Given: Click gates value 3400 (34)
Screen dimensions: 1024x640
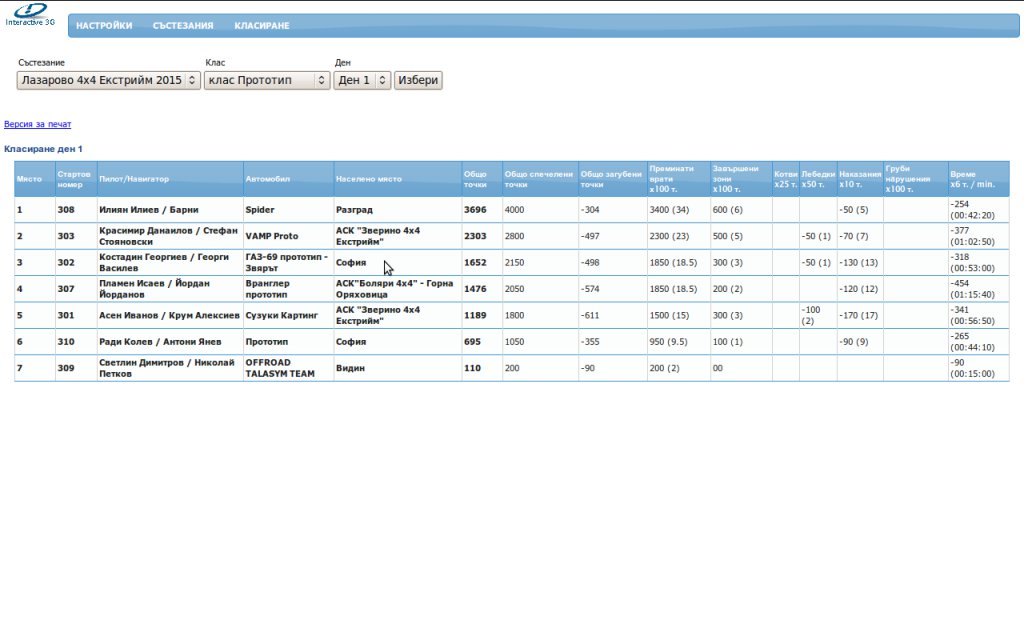Looking at the screenshot, I should pos(669,210).
